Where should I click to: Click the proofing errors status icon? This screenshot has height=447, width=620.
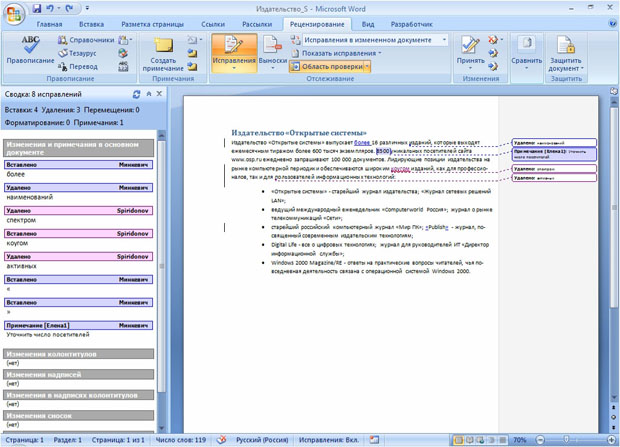click(222, 440)
